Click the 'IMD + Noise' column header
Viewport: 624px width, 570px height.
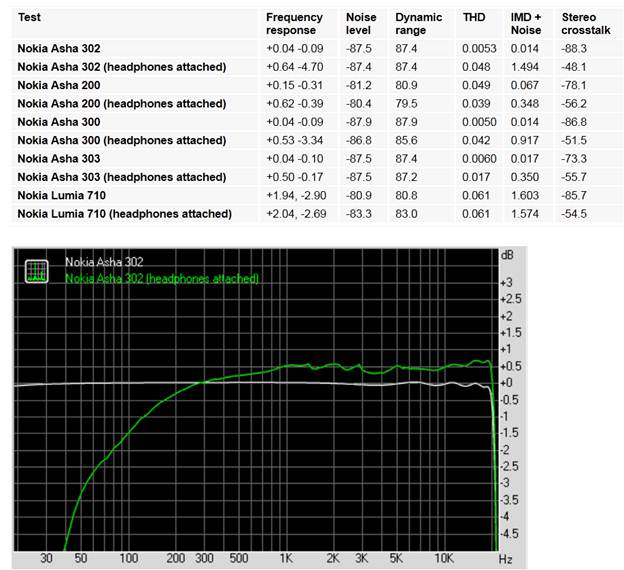tap(526, 23)
